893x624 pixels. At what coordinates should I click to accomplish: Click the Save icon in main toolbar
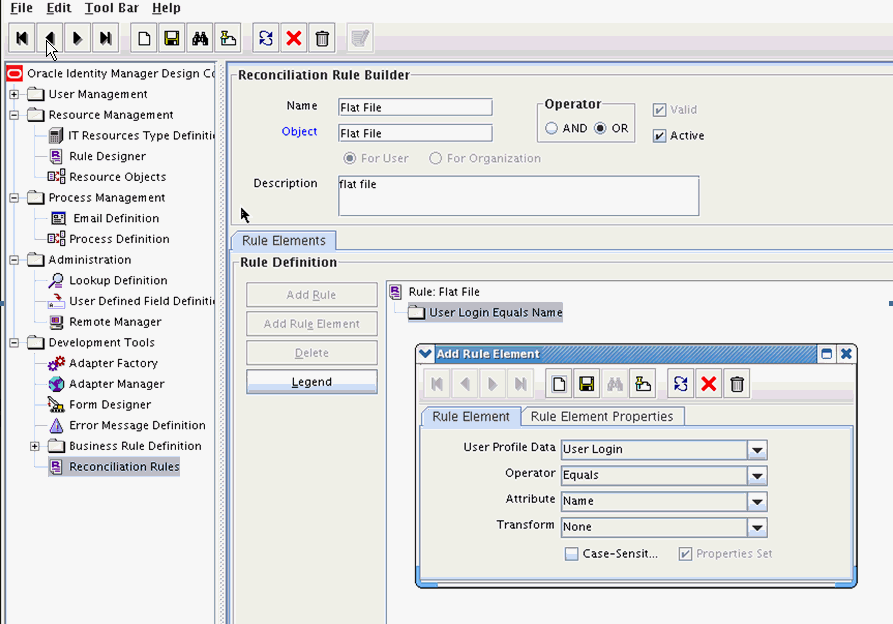tap(171, 39)
